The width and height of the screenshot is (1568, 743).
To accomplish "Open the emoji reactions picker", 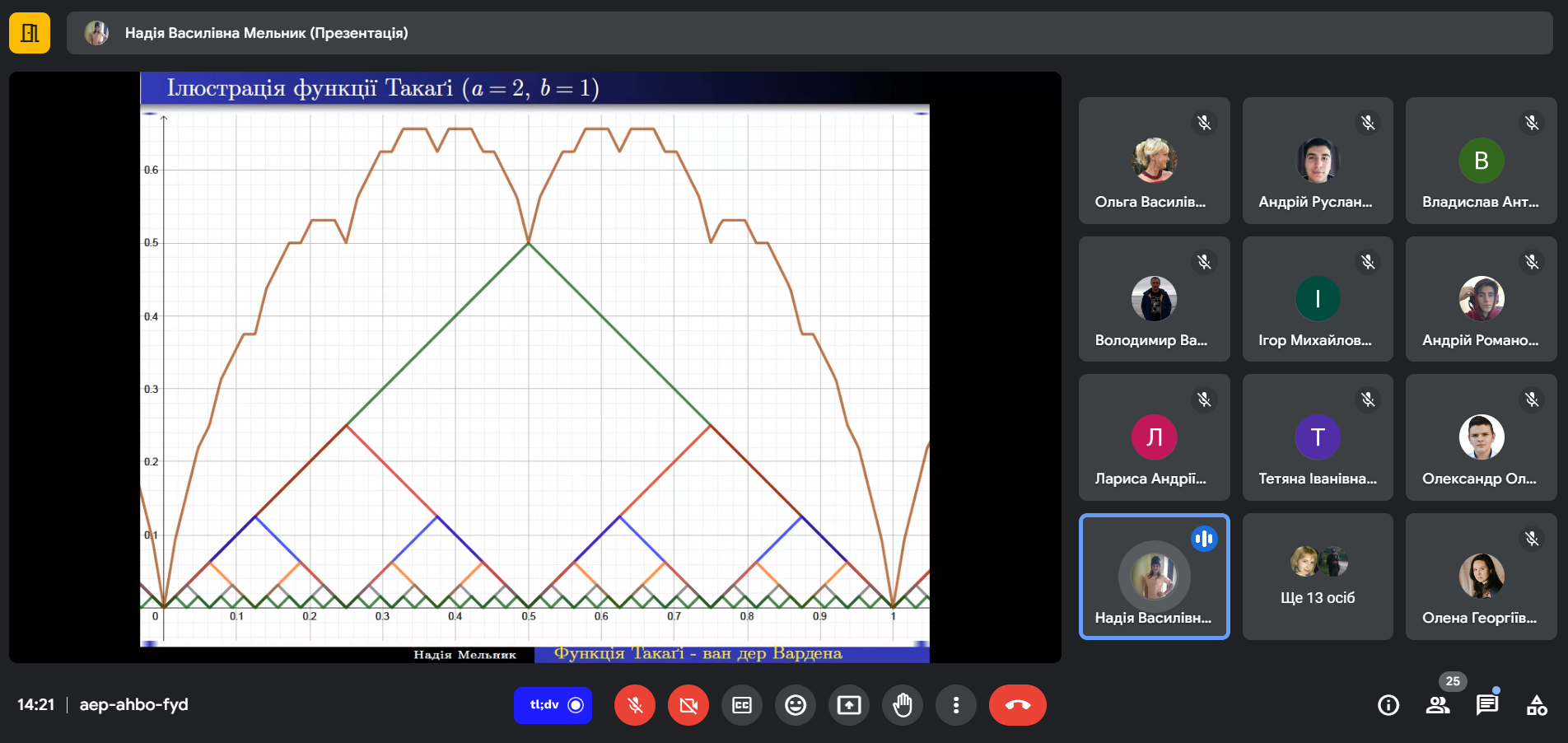I will (x=796, y=705).
